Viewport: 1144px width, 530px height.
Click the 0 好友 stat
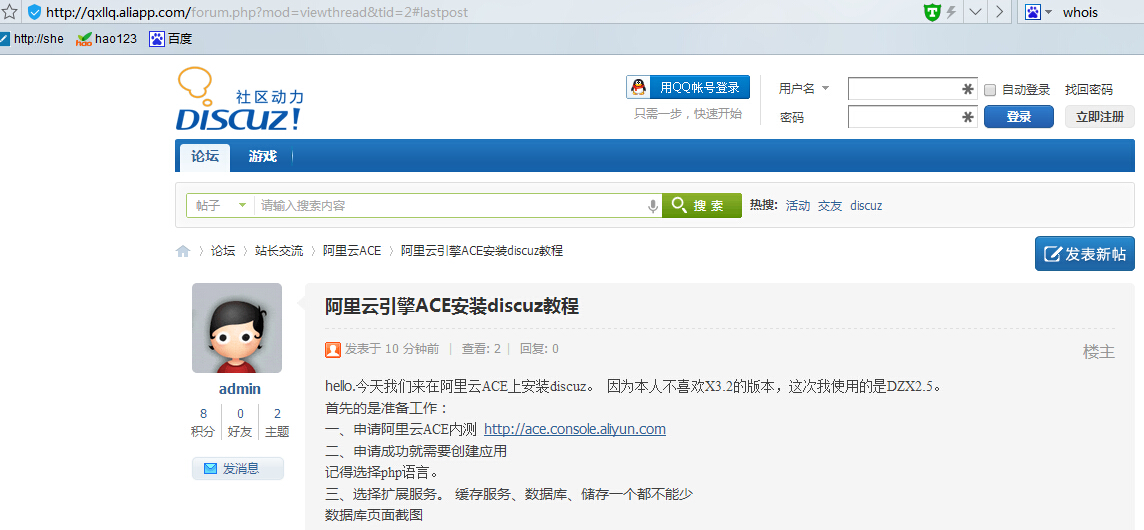click(x=240, y=423)
